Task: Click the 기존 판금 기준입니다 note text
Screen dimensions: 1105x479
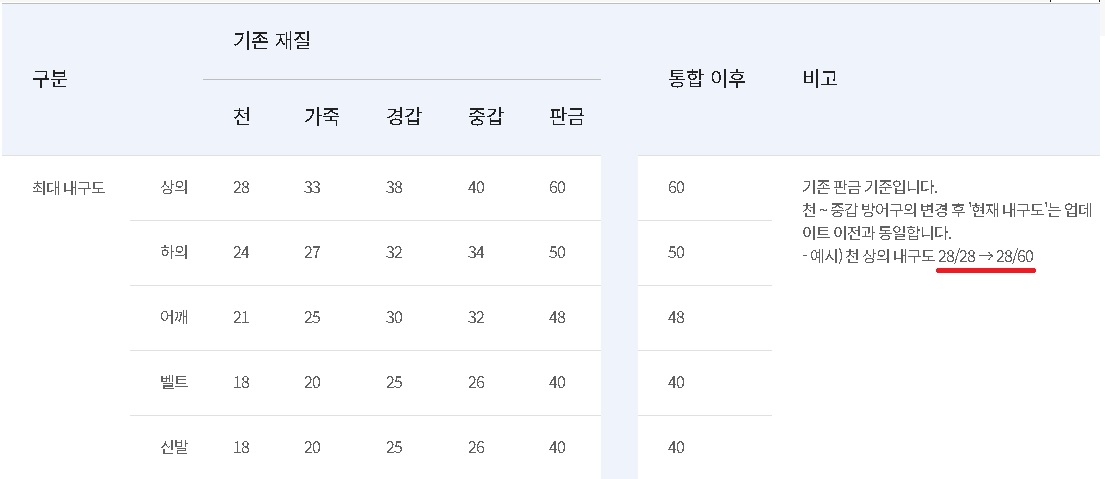Action: [x=869, y=187]
